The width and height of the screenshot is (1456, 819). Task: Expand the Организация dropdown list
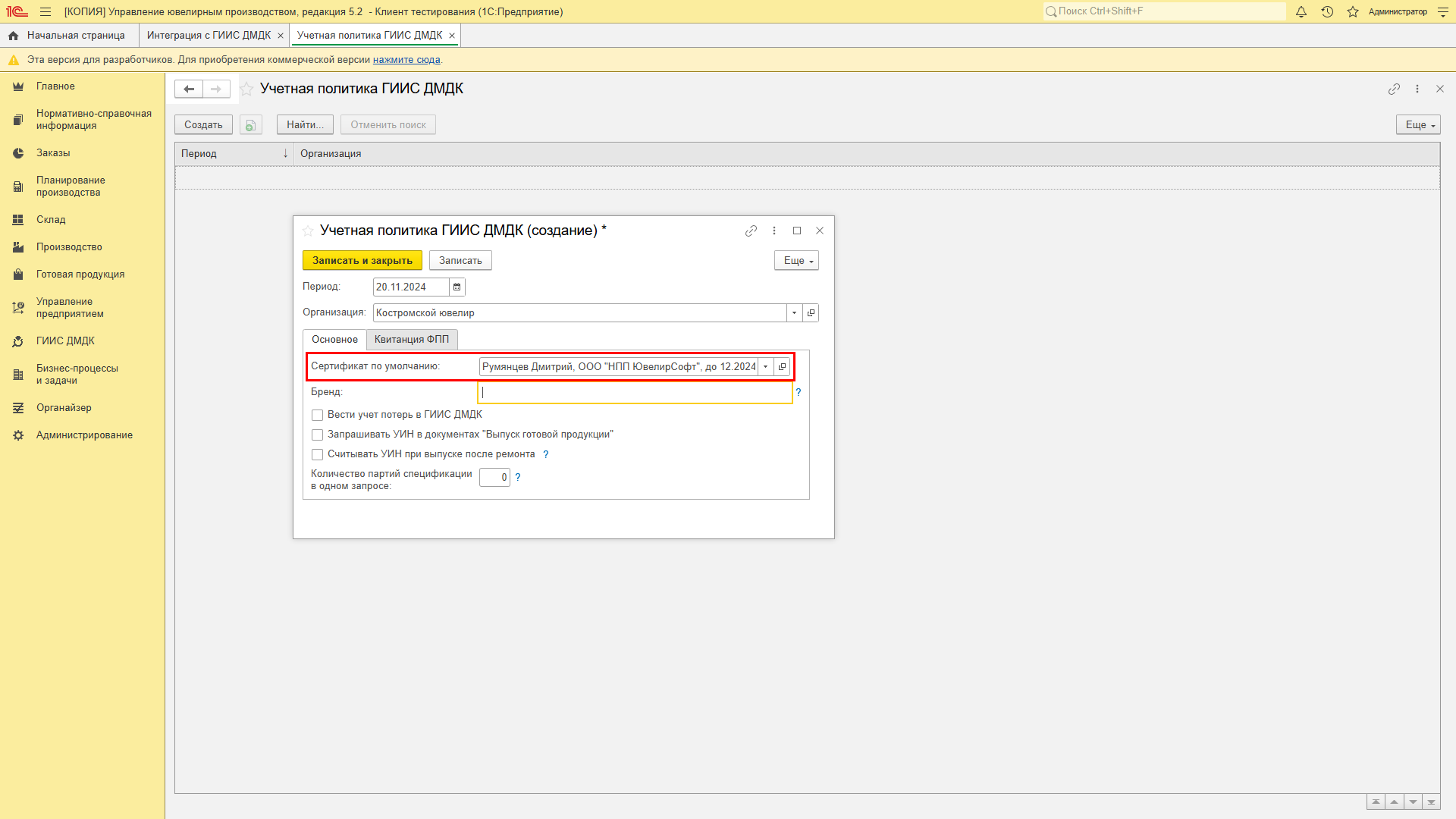point(794,313)
